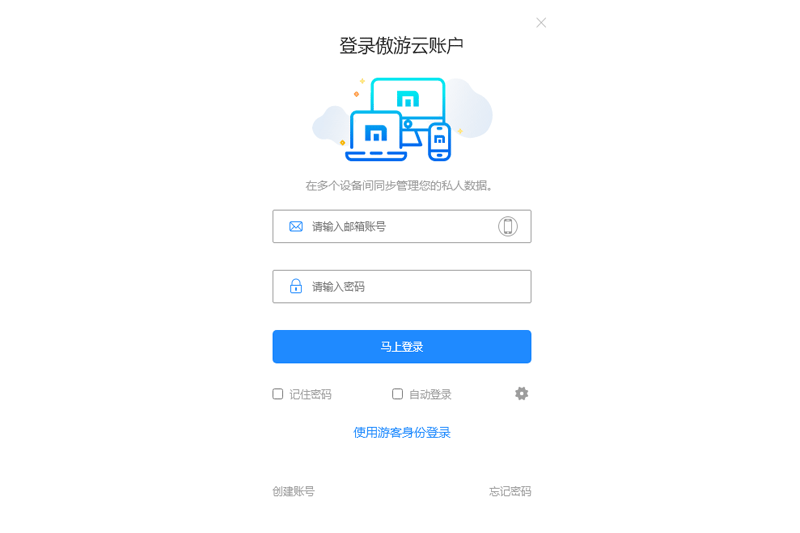Close the Maxthon cloud login dialog
800x533 pixels.
pos(541,23)
